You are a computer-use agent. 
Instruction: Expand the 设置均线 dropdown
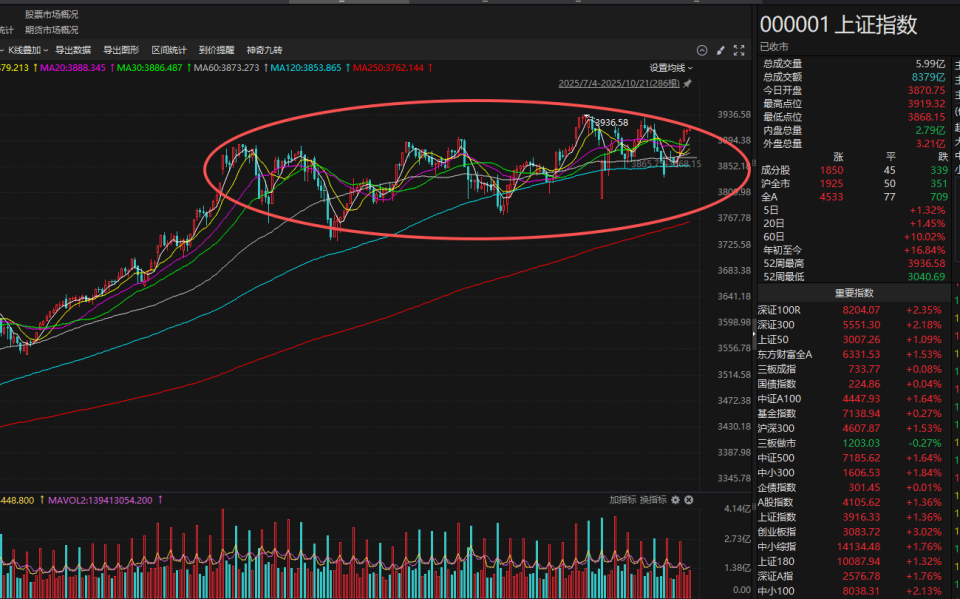pyautogui.click(x=671, y=68)
